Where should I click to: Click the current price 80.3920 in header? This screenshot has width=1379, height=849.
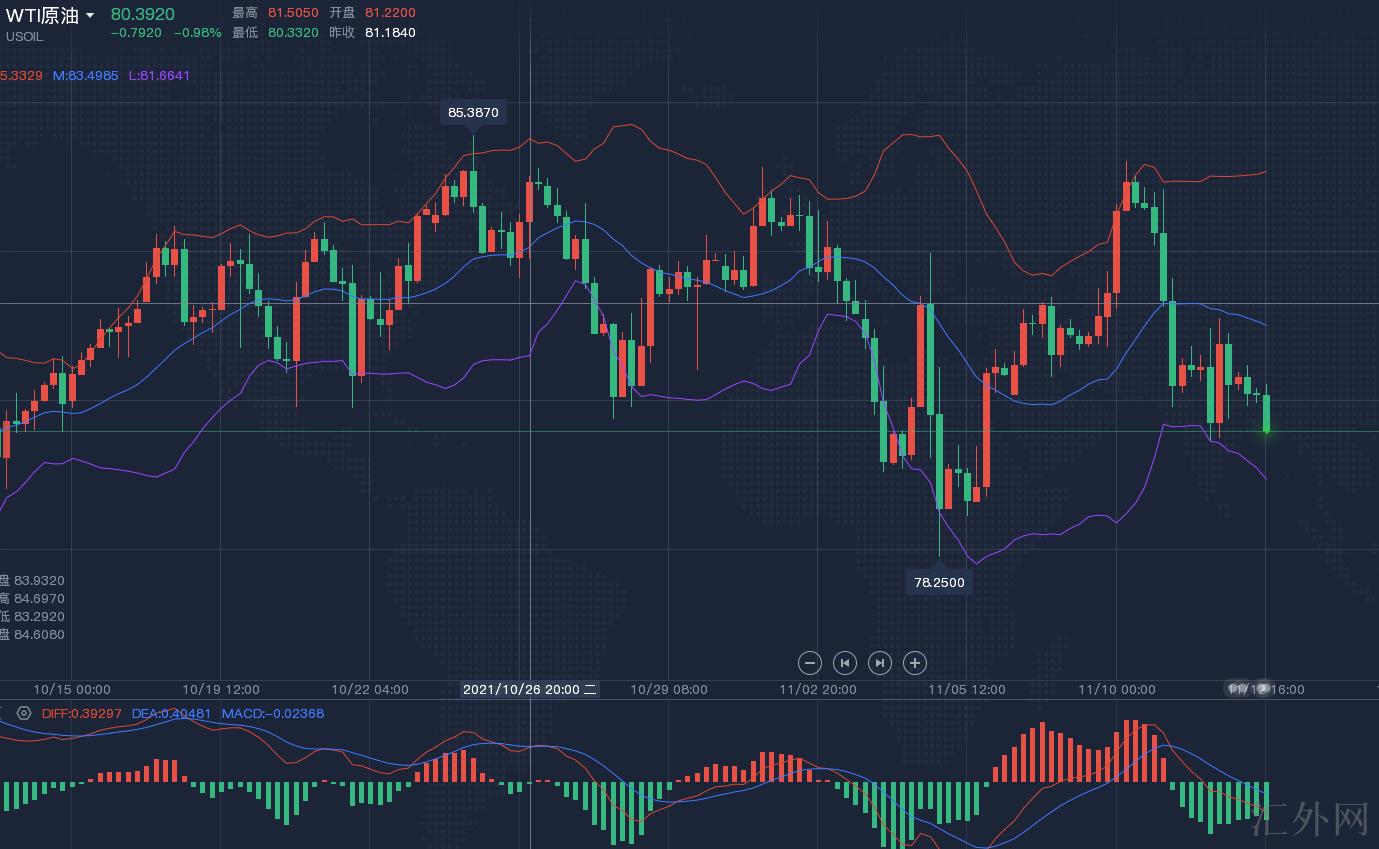(x=142, y=14)
